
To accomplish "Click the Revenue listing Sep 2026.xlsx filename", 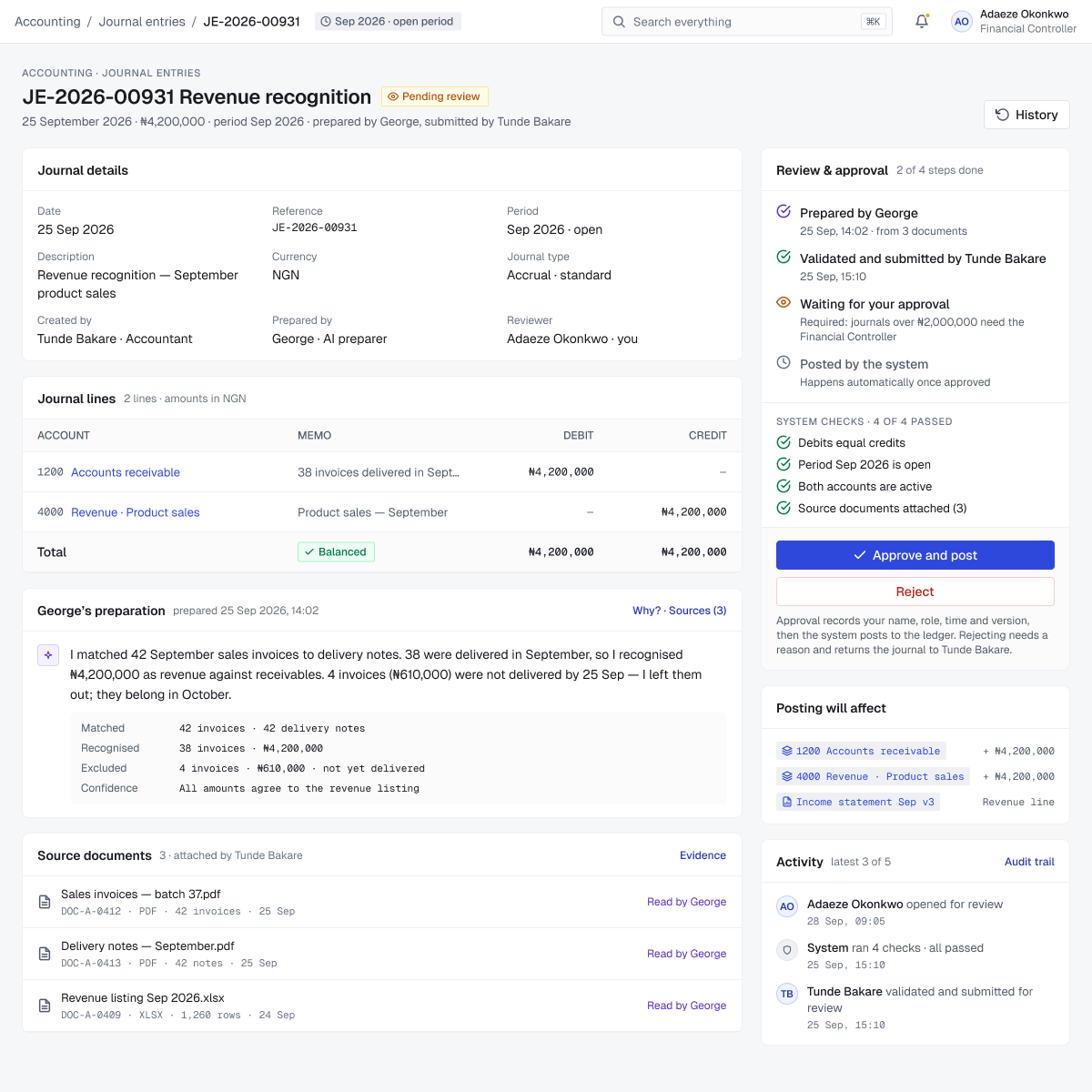I will [x=143, y=997].
